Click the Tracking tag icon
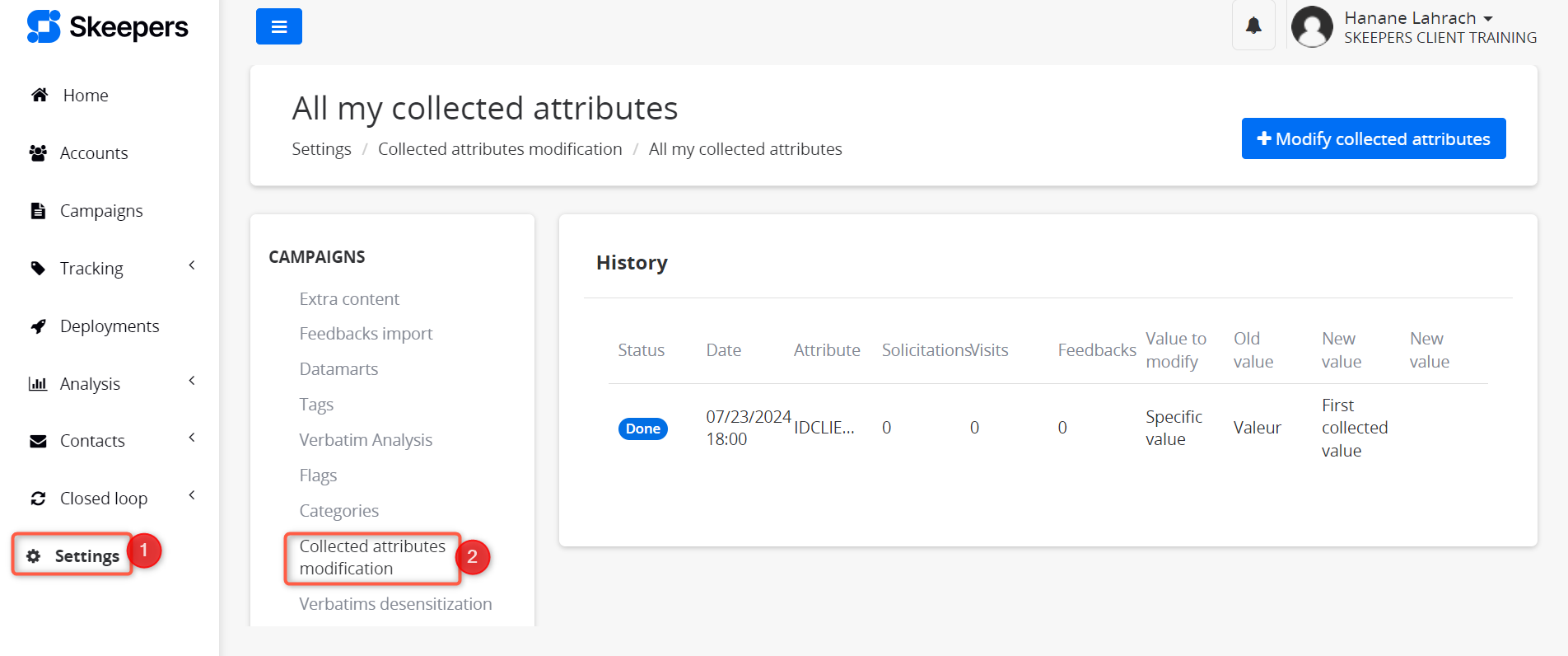The height and width of the screenshot is (656, 1568). click(38, 269)
